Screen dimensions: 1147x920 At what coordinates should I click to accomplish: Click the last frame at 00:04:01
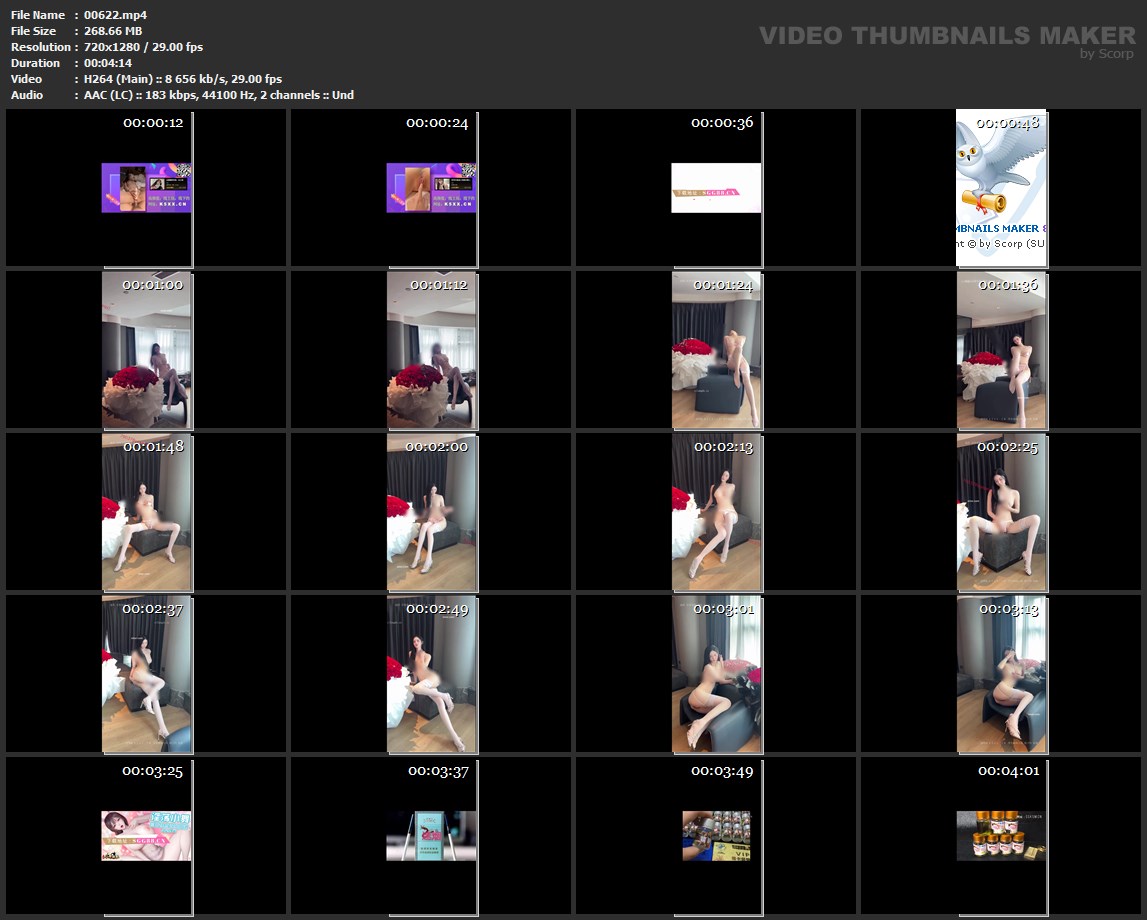(x=1001, y=836)
